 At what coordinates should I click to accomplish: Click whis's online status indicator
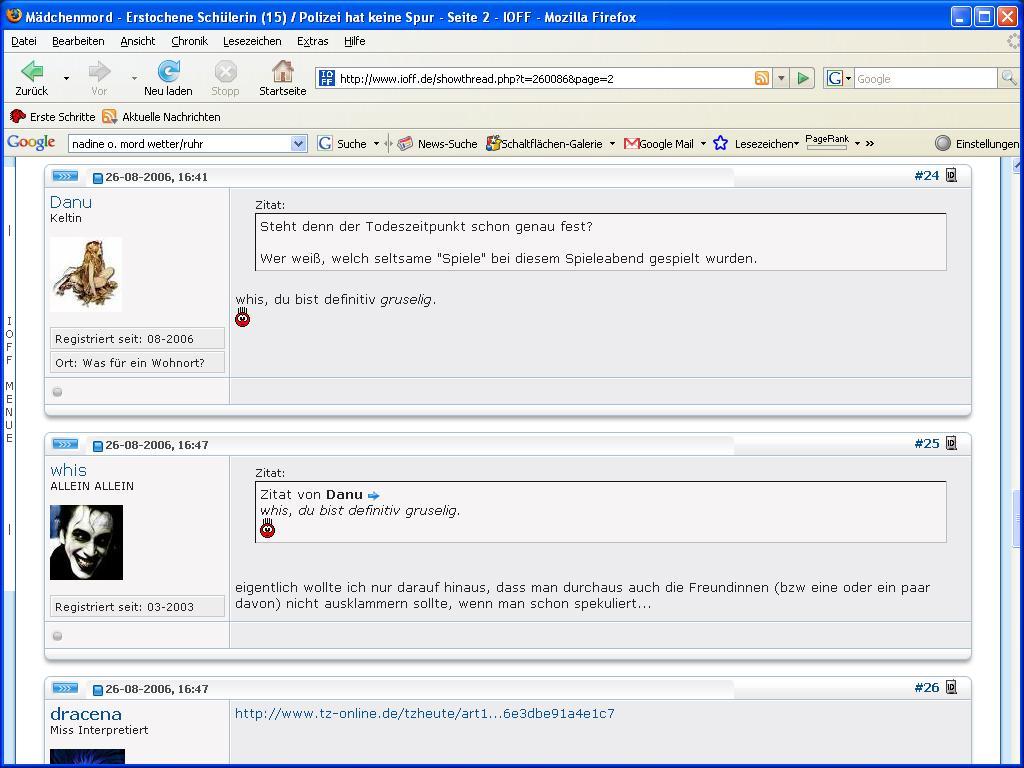(57, 636)
